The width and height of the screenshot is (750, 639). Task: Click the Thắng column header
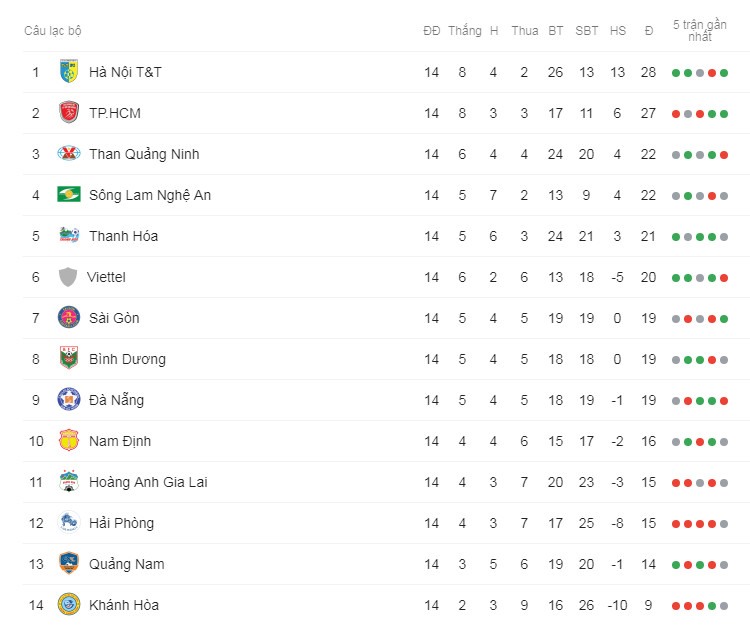click(x=464, y=31)
